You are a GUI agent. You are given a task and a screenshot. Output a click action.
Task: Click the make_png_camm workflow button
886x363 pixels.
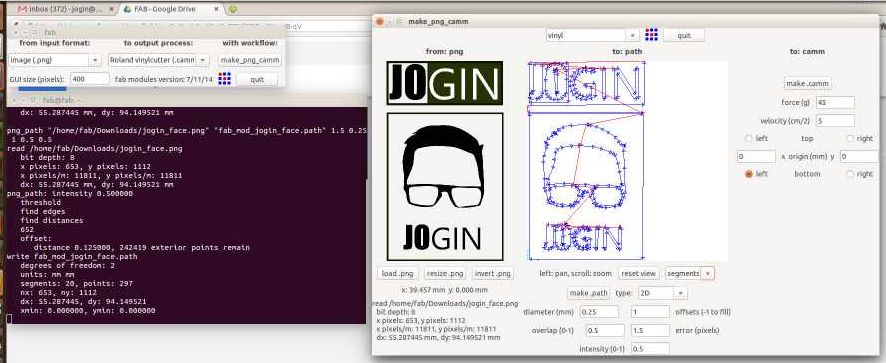[x=250, y=59]
